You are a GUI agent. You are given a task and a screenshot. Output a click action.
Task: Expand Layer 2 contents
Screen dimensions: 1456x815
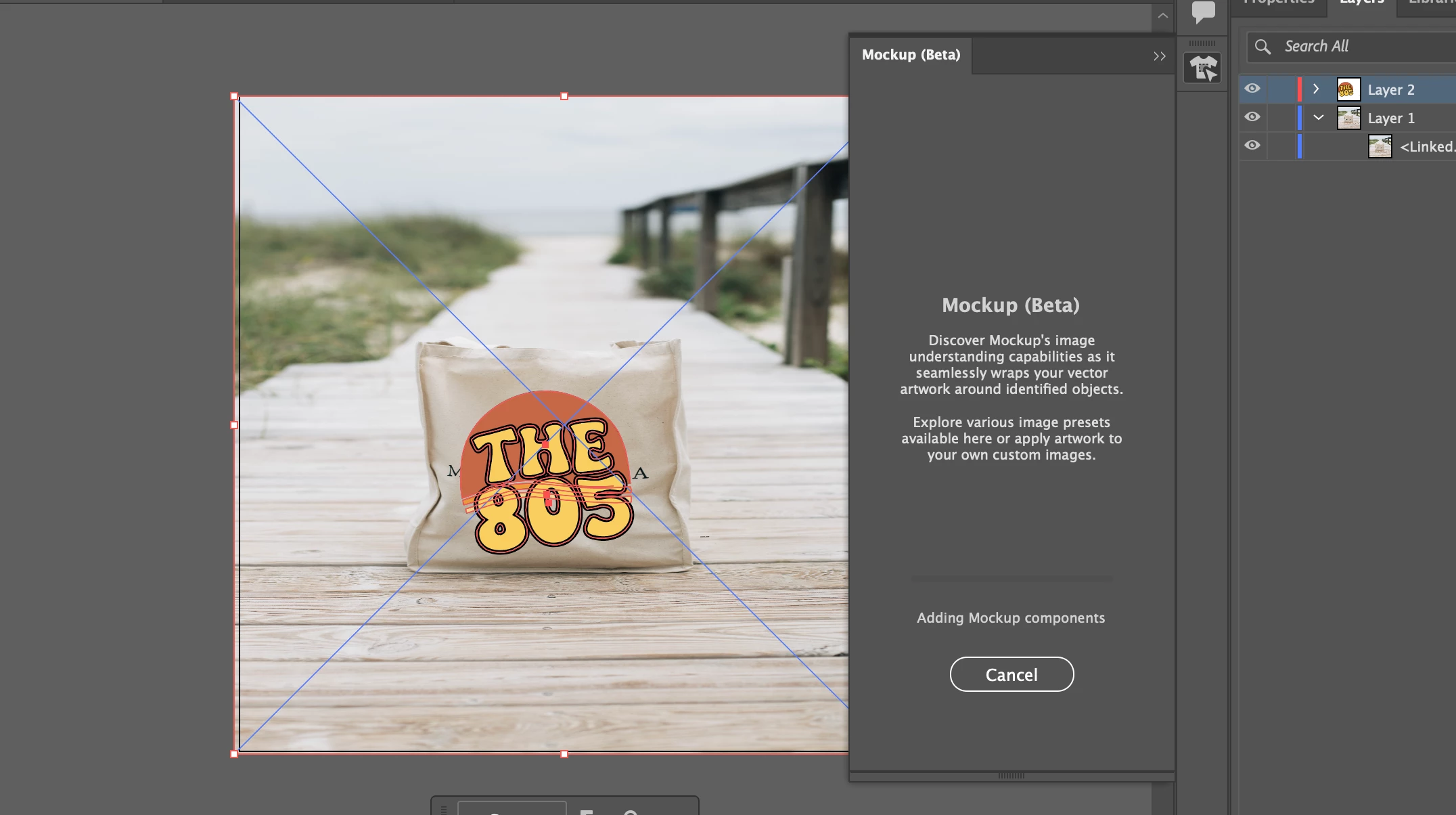[x=1316, y=89]
